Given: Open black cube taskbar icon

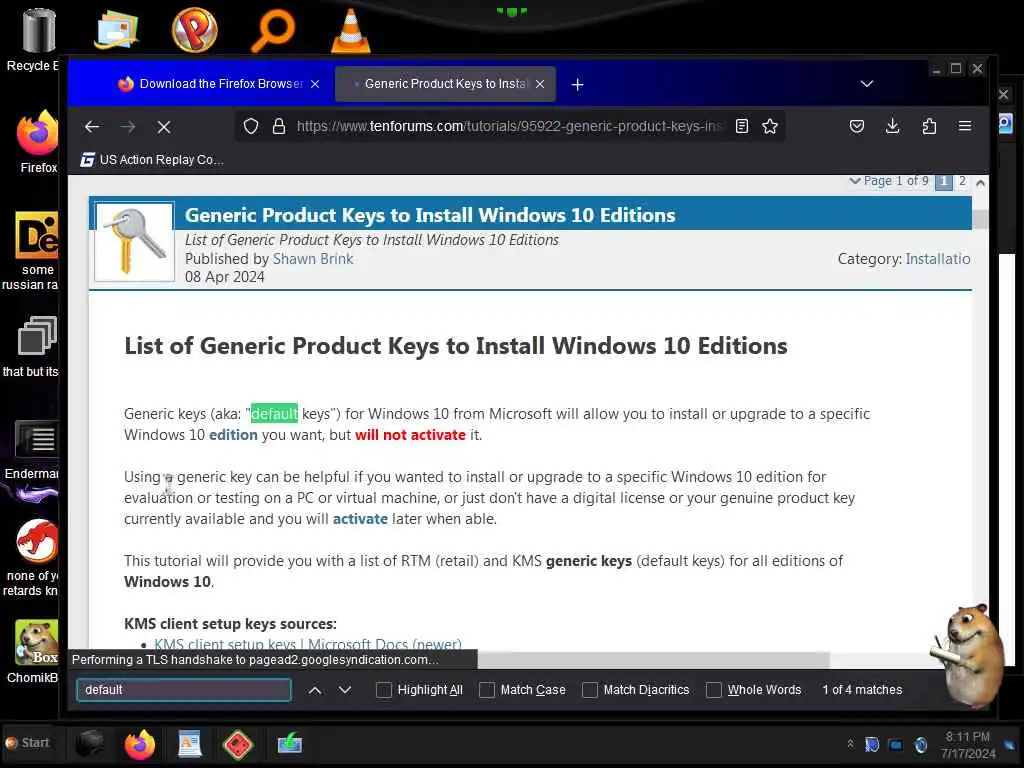Looking at the screenshot, I should (x=89, y=744).
